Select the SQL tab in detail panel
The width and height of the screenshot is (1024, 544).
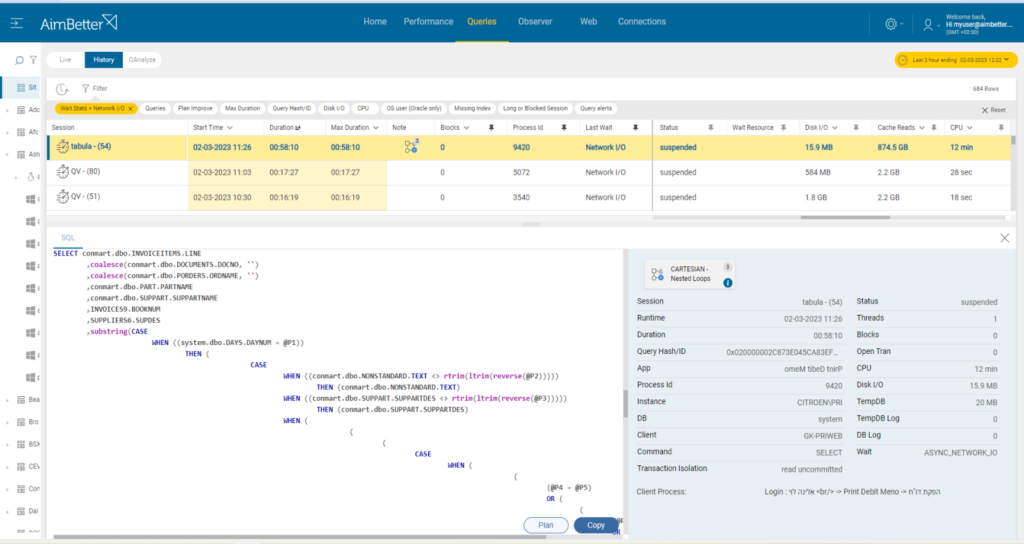(x=68, y=238)
